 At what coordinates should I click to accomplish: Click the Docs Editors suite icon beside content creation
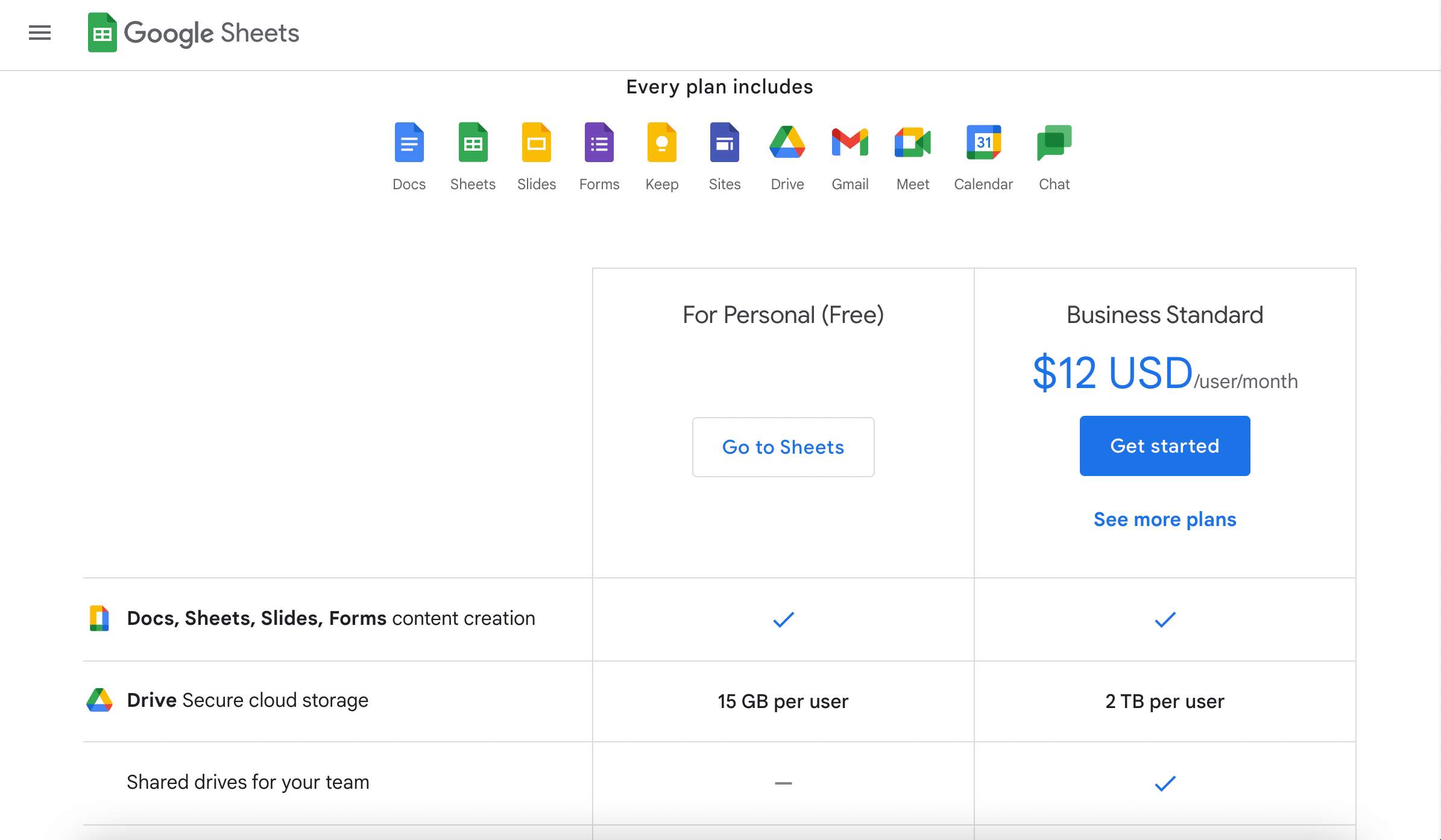coord(99,618)
